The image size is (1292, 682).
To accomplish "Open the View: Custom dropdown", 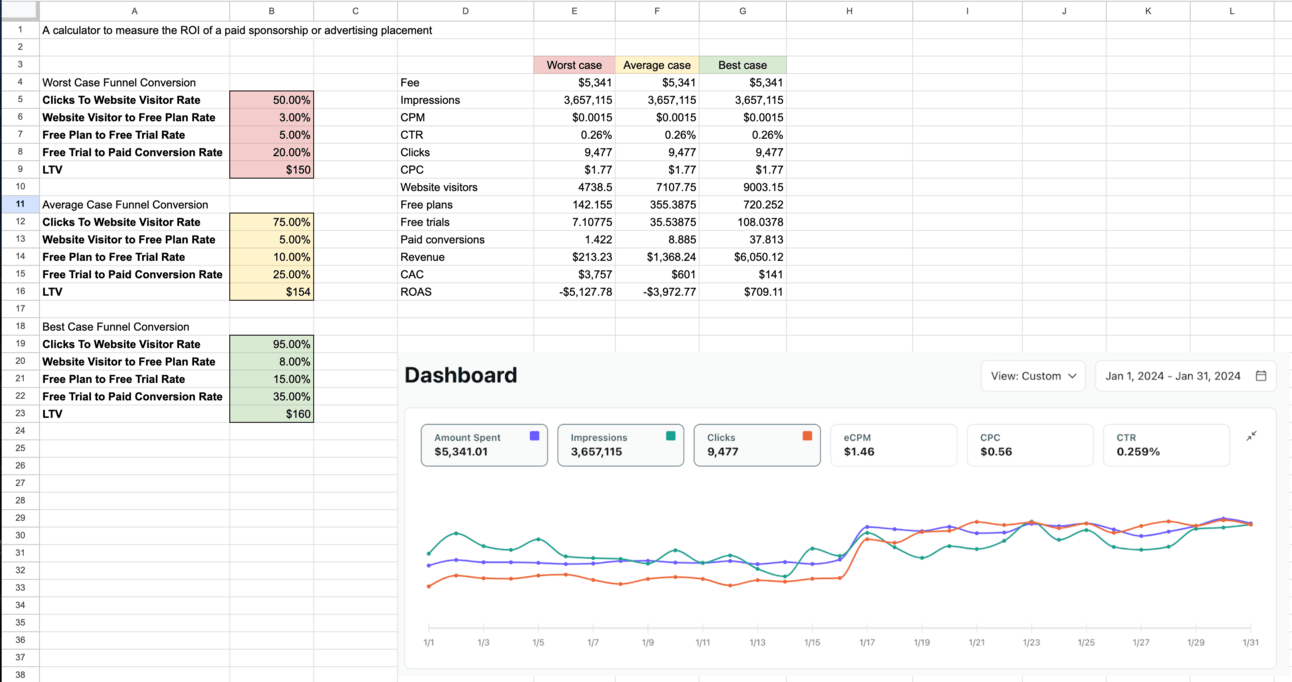I will pyautogui.click(x=1033, y=376).
